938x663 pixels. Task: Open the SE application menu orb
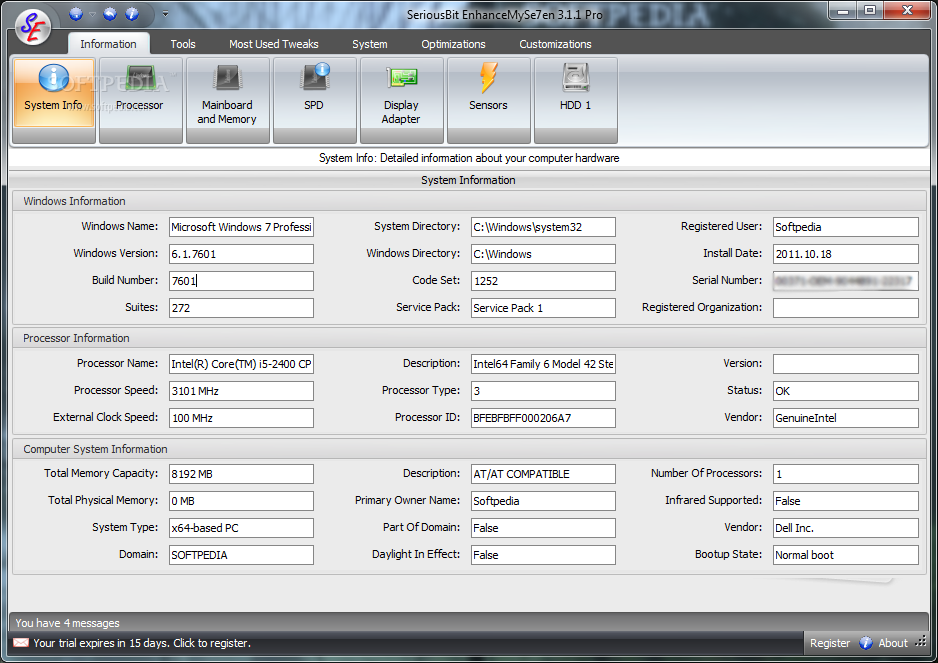32,27
